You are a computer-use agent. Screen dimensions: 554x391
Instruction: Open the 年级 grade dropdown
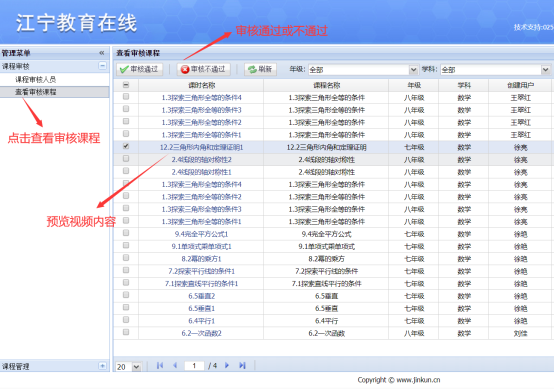[x=413, y=70]
